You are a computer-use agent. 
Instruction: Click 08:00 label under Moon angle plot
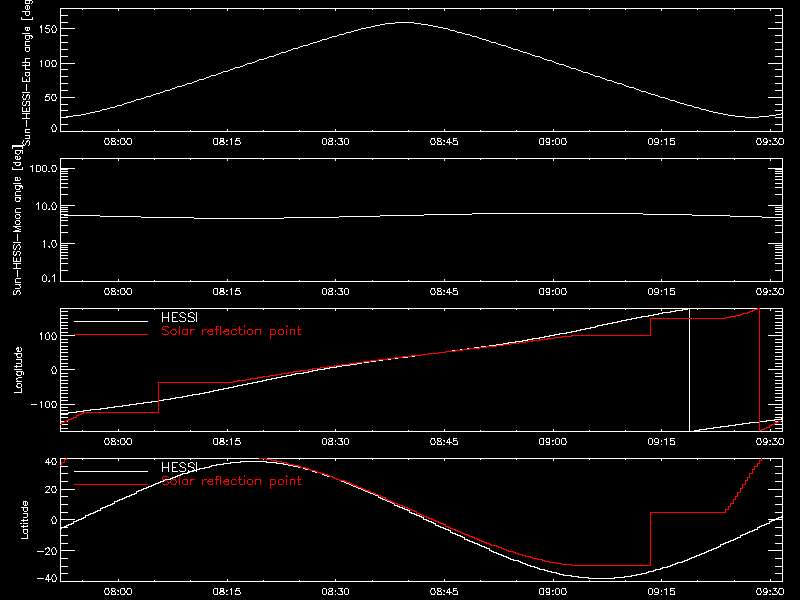pyautogui.click(x=118, y=292)
